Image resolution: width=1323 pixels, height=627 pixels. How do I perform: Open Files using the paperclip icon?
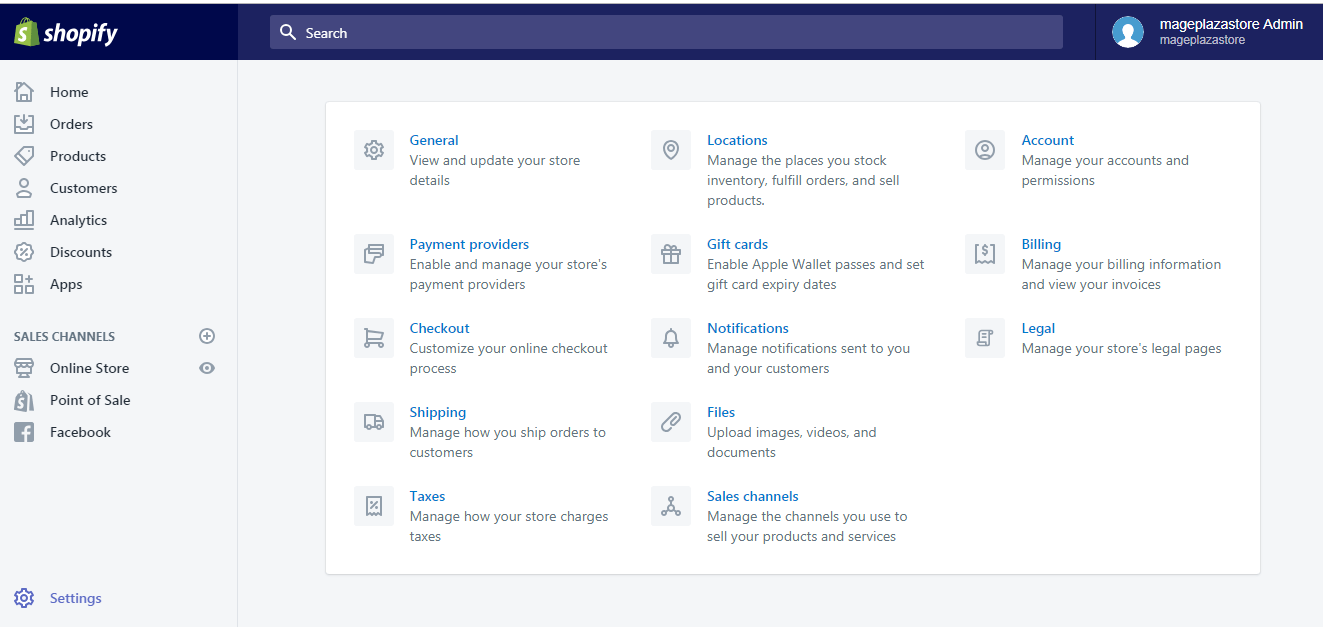point(670,421)
